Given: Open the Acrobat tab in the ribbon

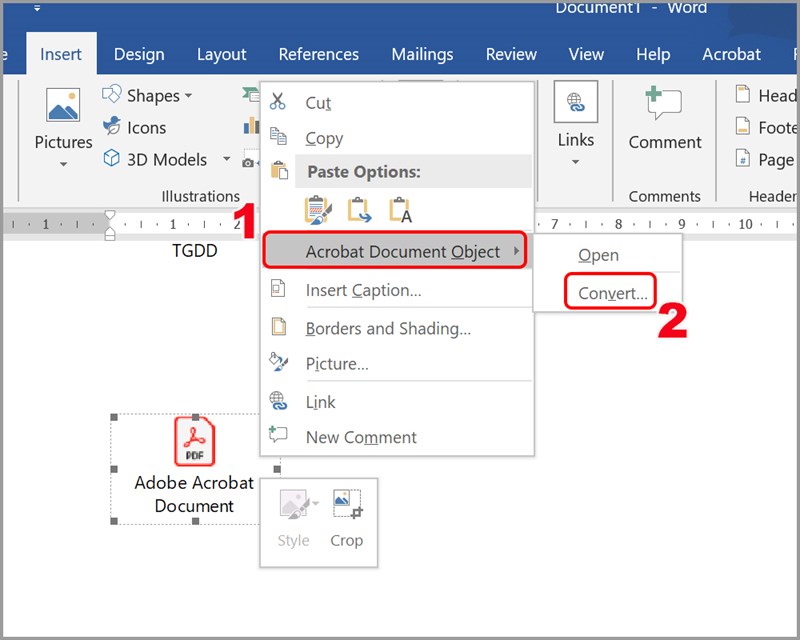Looking at the screenshot, I should [x=731, y=54].
